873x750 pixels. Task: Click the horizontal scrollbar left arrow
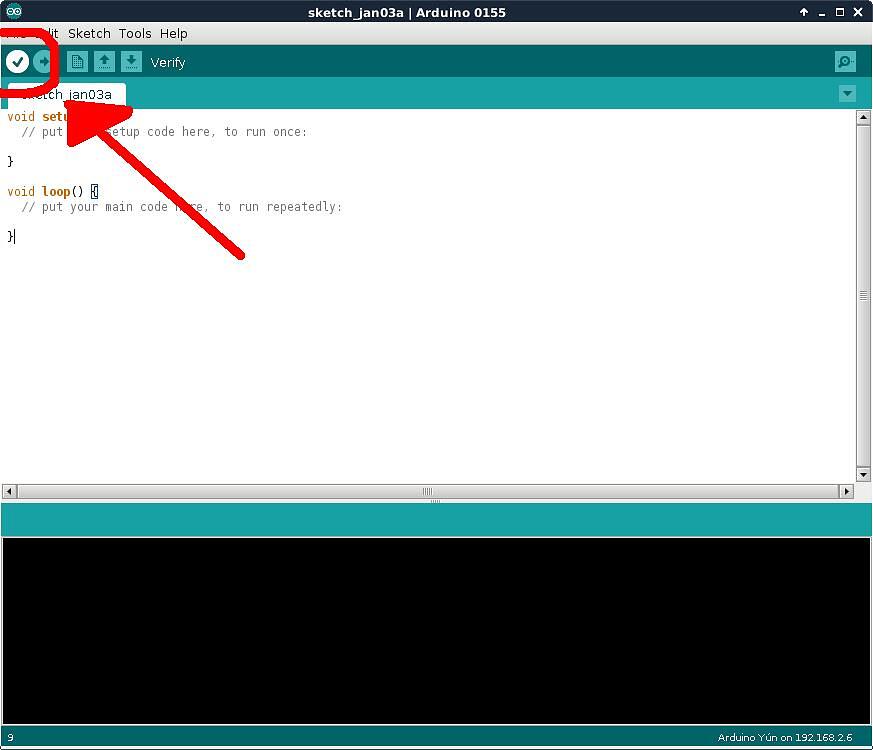[x=8, y=491]
